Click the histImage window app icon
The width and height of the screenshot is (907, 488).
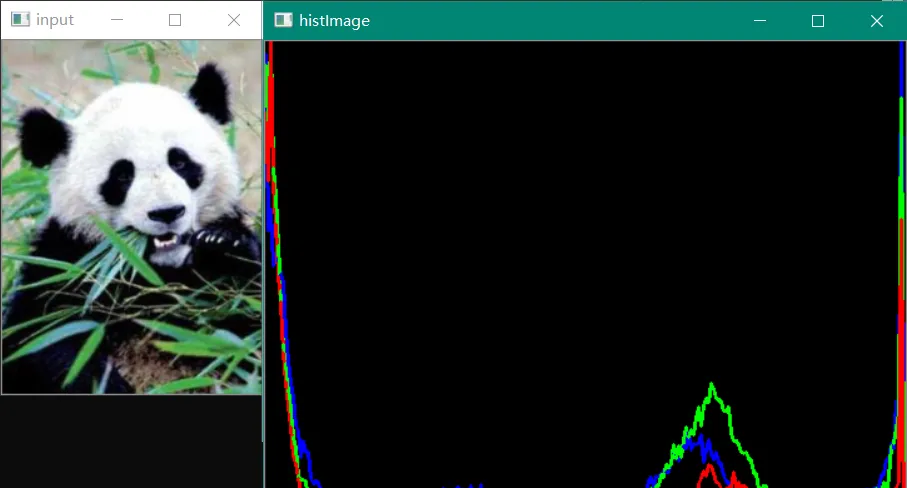point(283,20)
